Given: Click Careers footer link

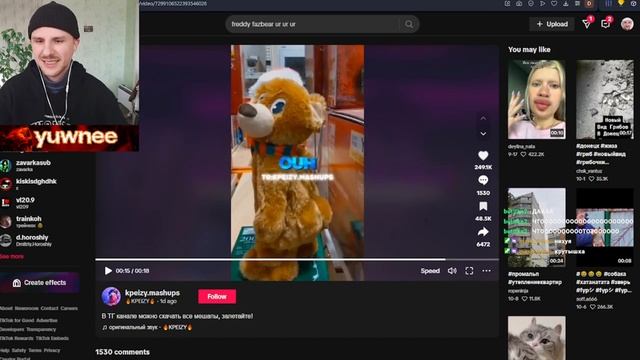Looking at the screenshot, I should 69,308.
